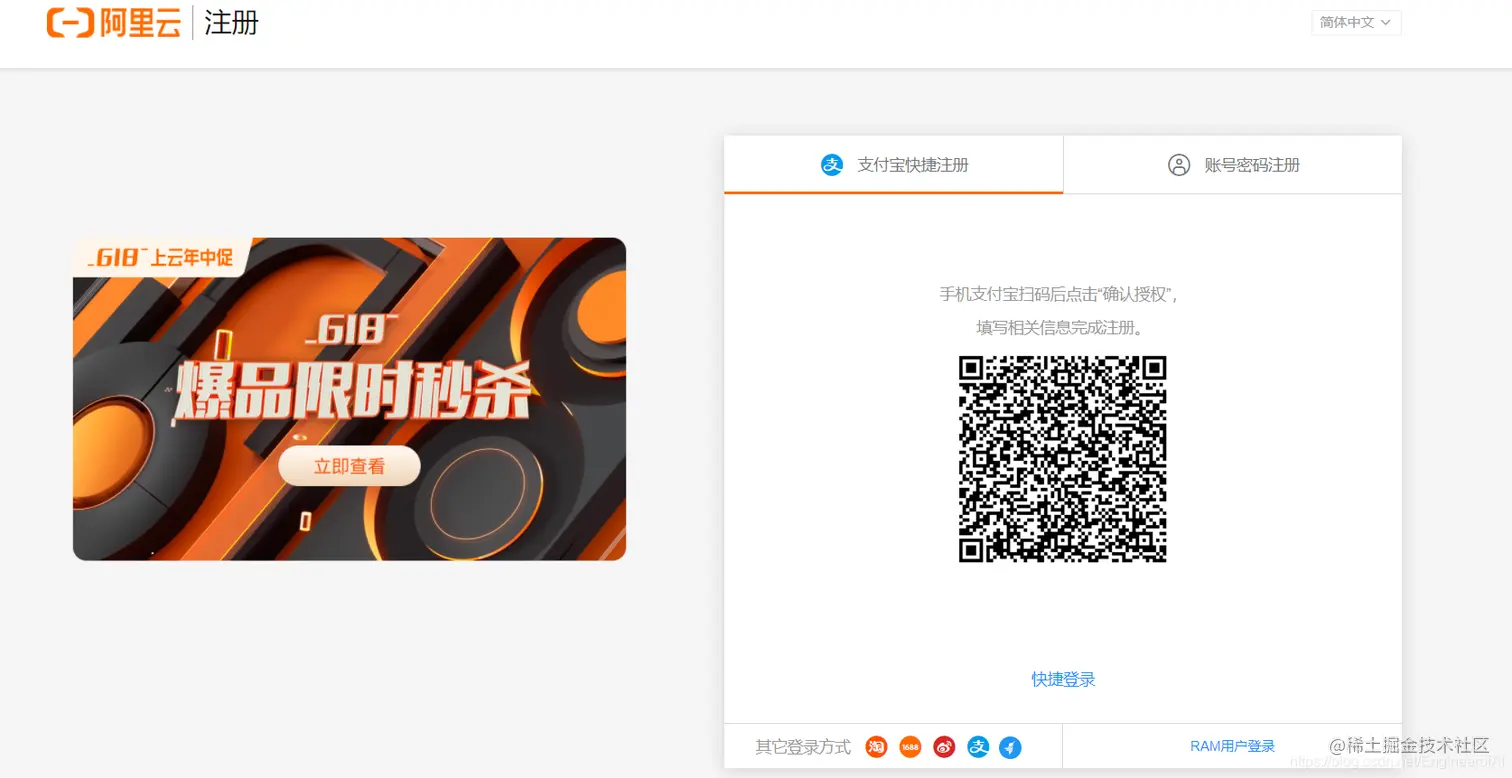The width and height of the screenshot is (1512, 778).
Task: Select the Weibo login icon
Action: [944, 746]
